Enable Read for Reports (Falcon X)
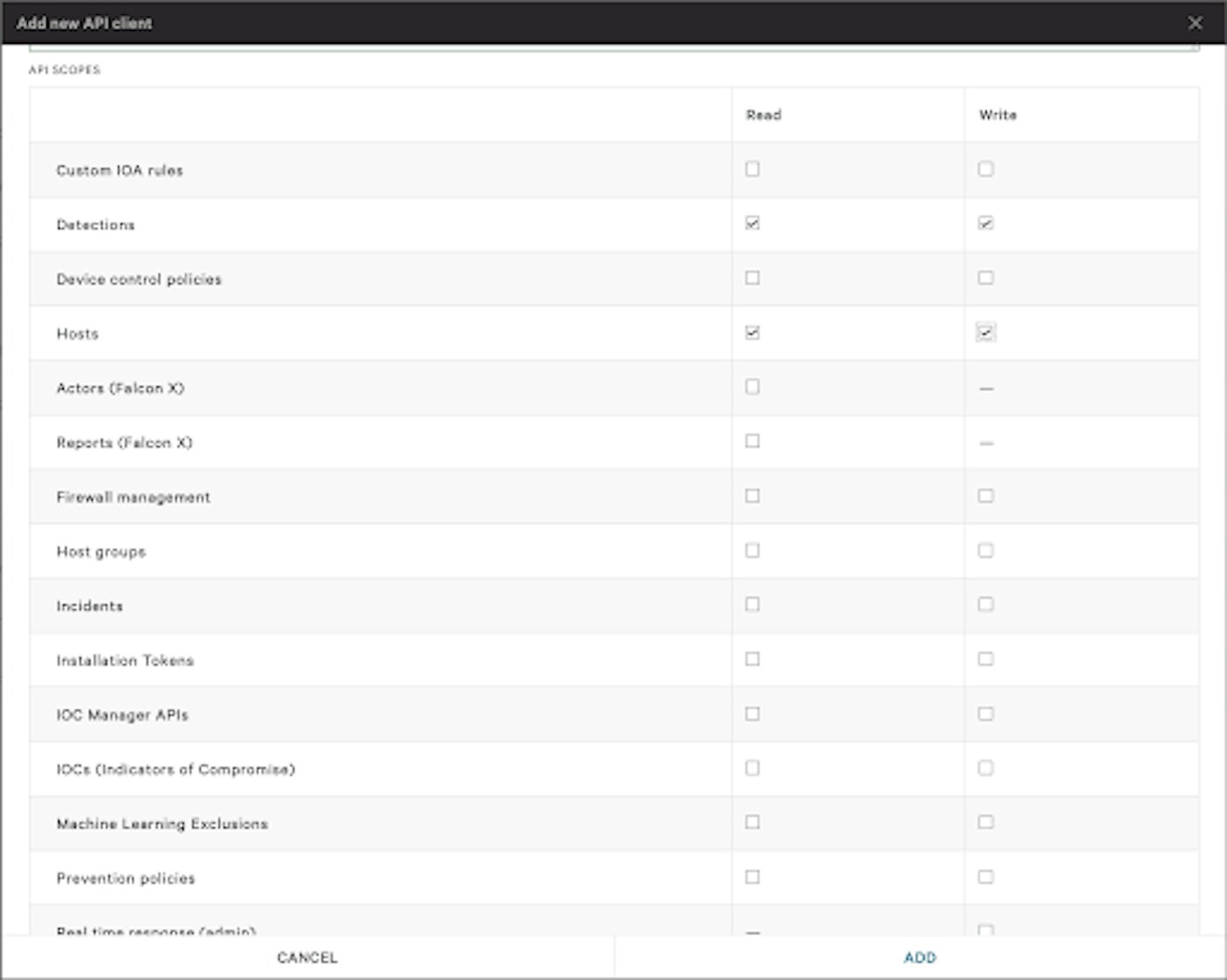Image resolution: width=1227 pixels, height=980 pixels. point(752,441)
